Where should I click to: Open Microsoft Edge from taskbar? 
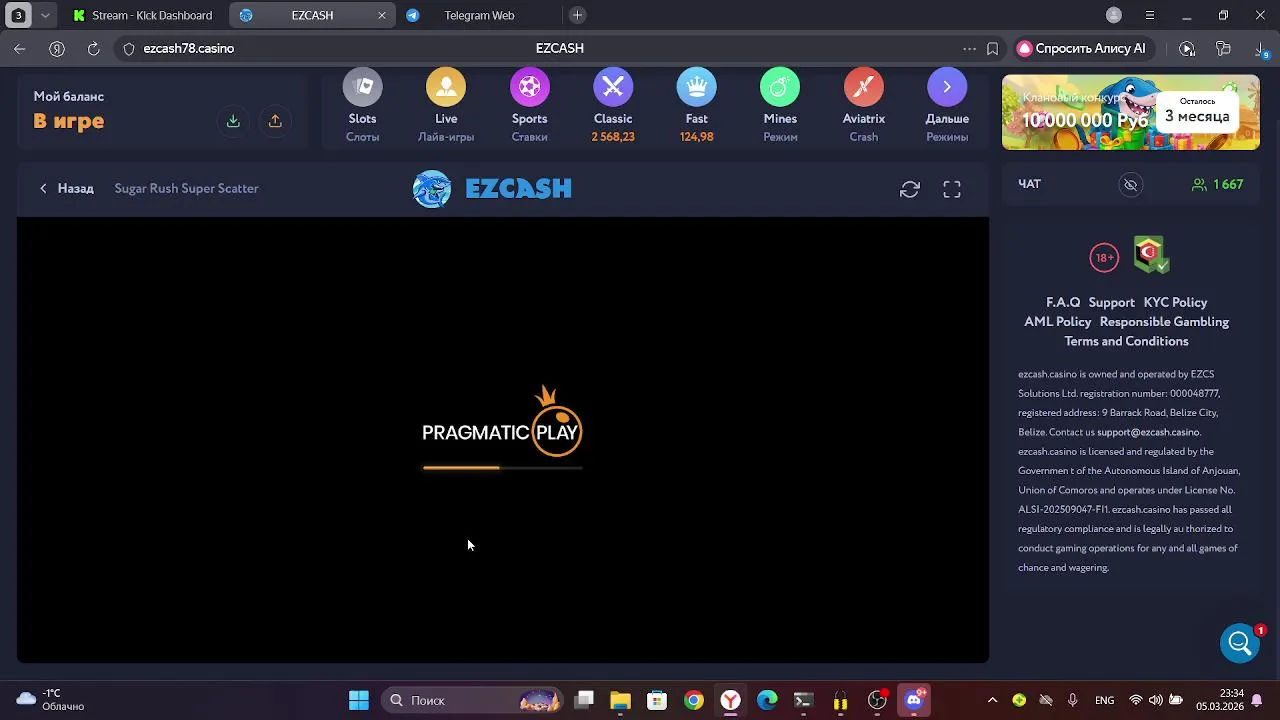[x=767, y=700]
